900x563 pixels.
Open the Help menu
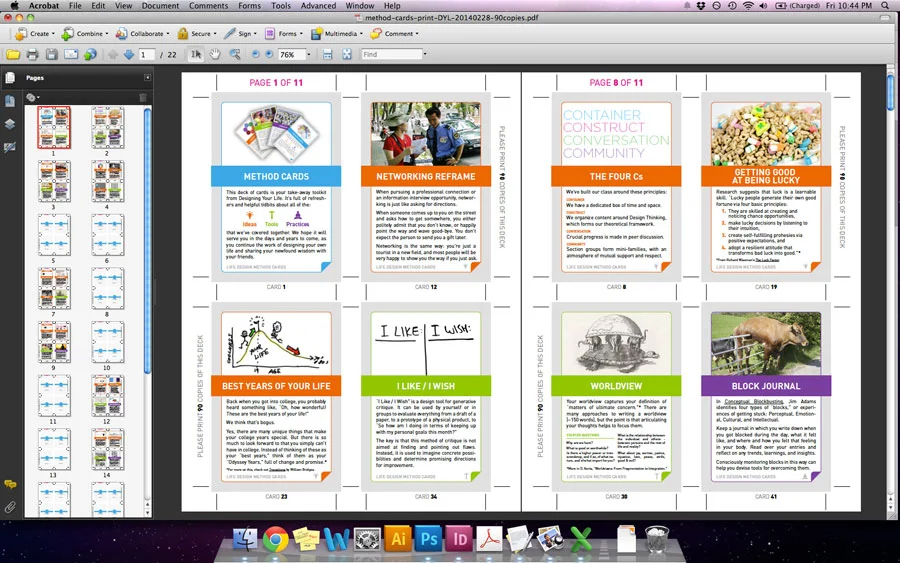[x=392, y=6]
